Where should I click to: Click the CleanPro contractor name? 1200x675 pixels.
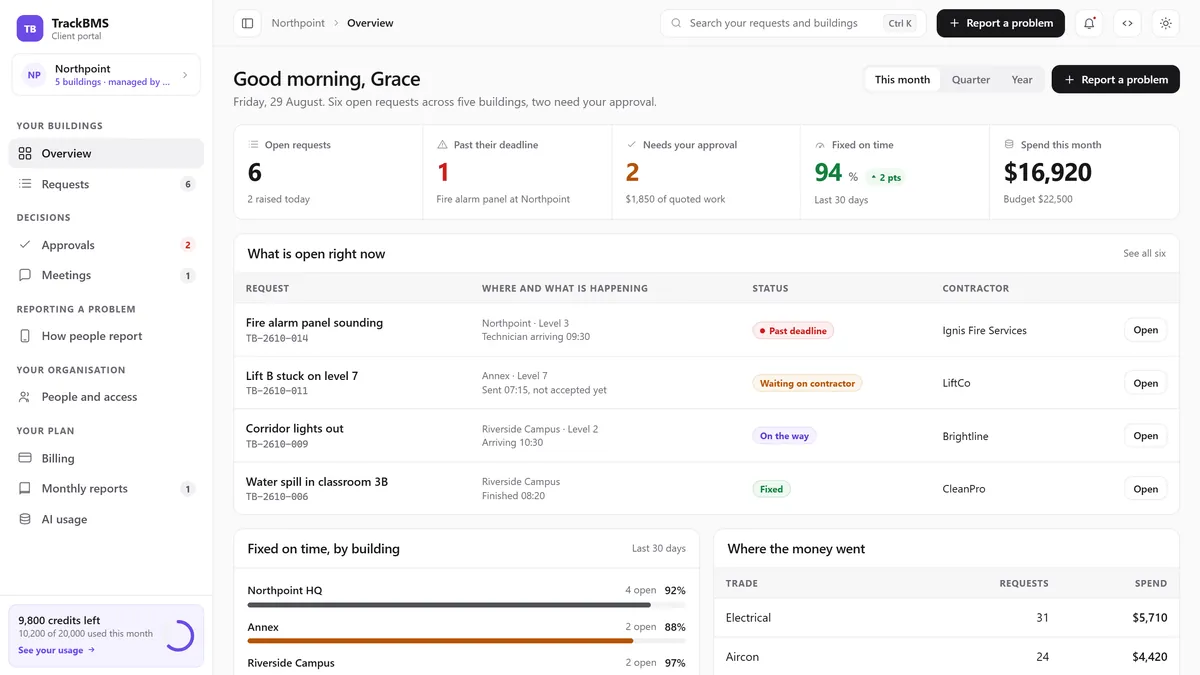(x=963, y=489)
